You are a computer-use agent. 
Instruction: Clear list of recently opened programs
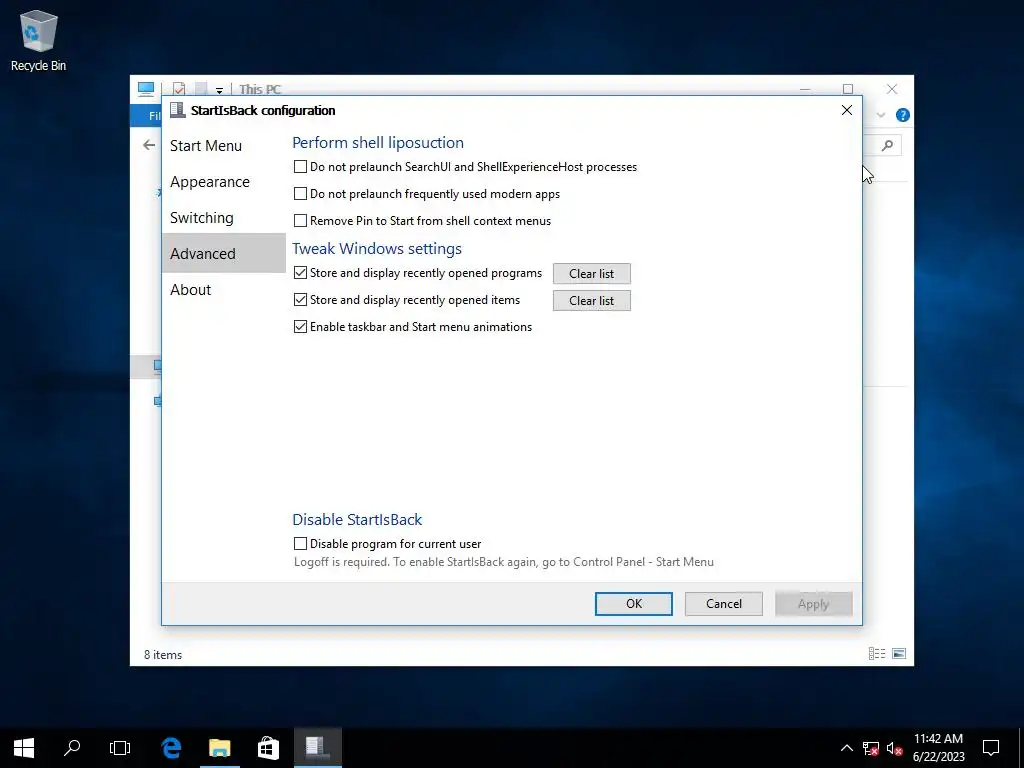(592, 274)
